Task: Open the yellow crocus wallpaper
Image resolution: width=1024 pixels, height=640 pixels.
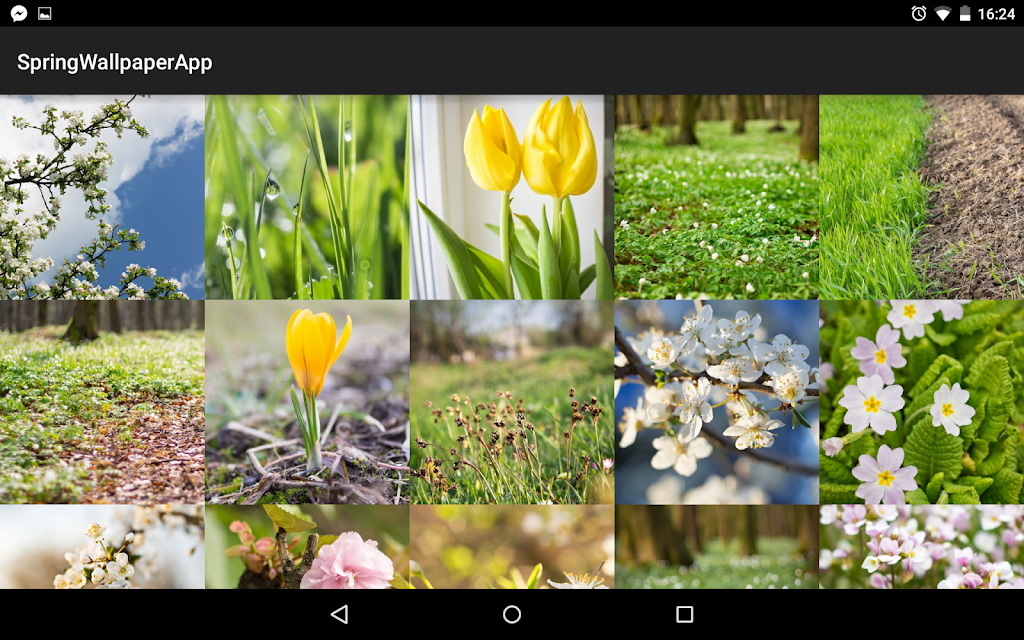Action: tap(307, 402)
